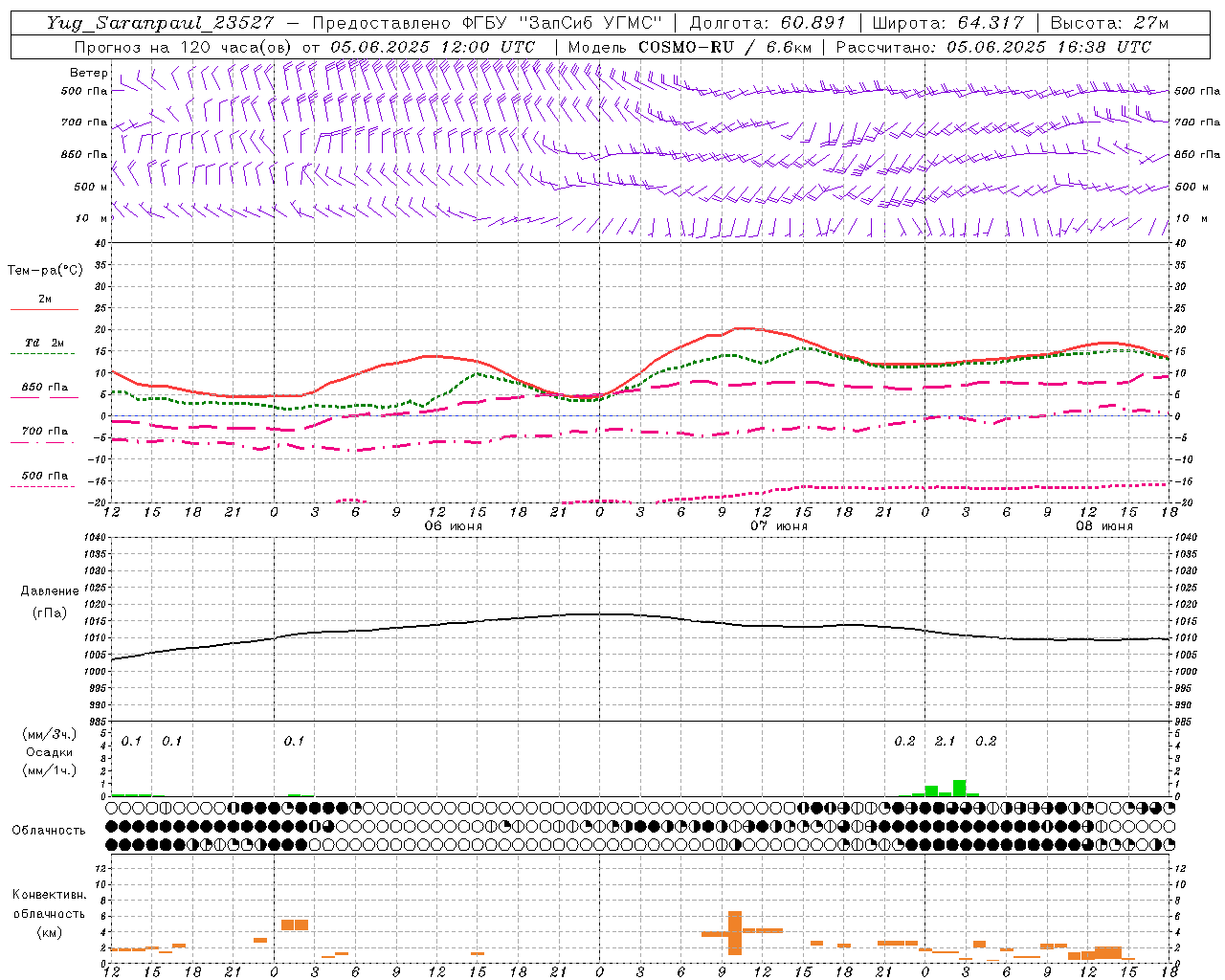This screenshot has height=980, width=1225.
Task: Click the (км) unit label
Action: (x=49, y=932)
